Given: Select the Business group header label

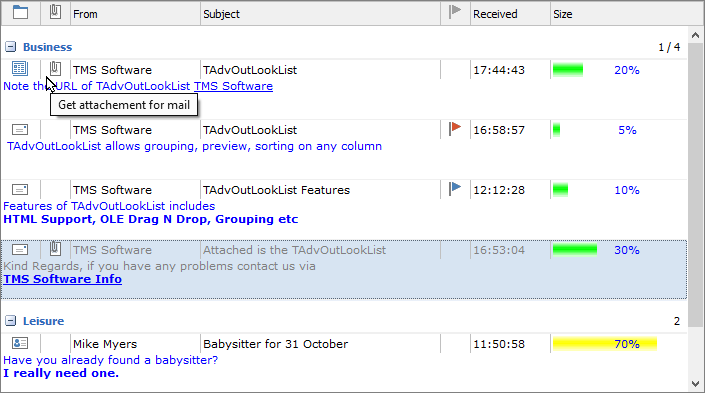Looking at the screenshot, I should coord(47,47).
